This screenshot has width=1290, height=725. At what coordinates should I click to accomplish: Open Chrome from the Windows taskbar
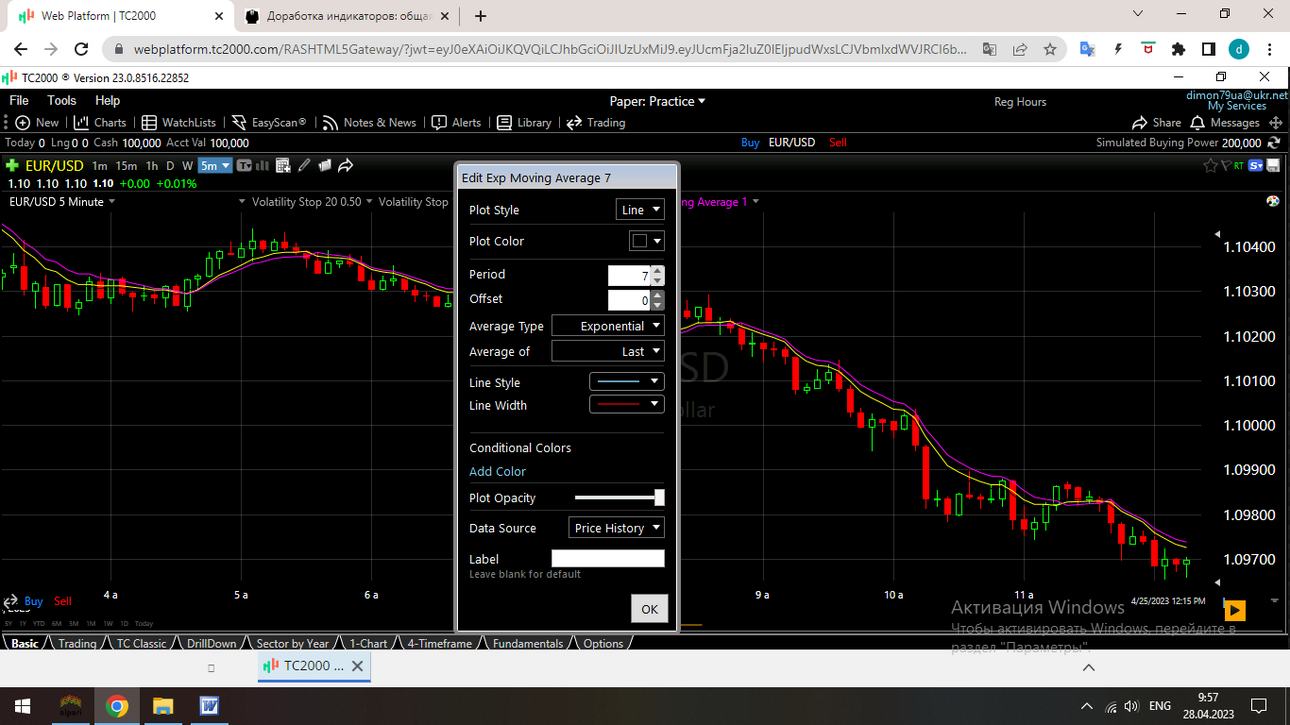point(117,706)
